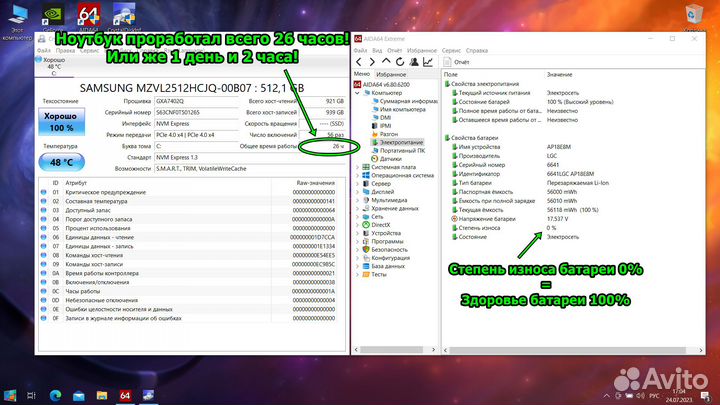Click the forward arrow in AIDA64 toolbar

tap(372, 62)
